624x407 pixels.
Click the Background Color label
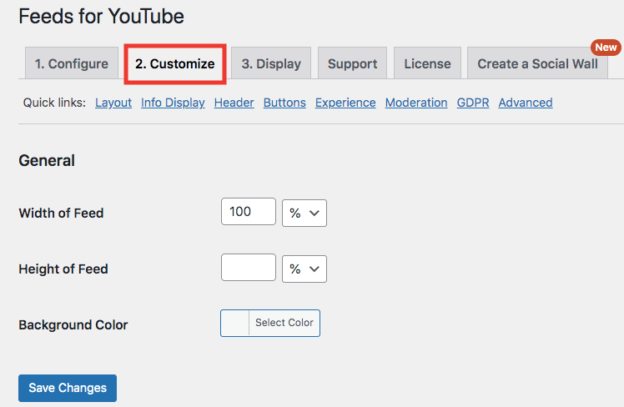pos(73,325)
